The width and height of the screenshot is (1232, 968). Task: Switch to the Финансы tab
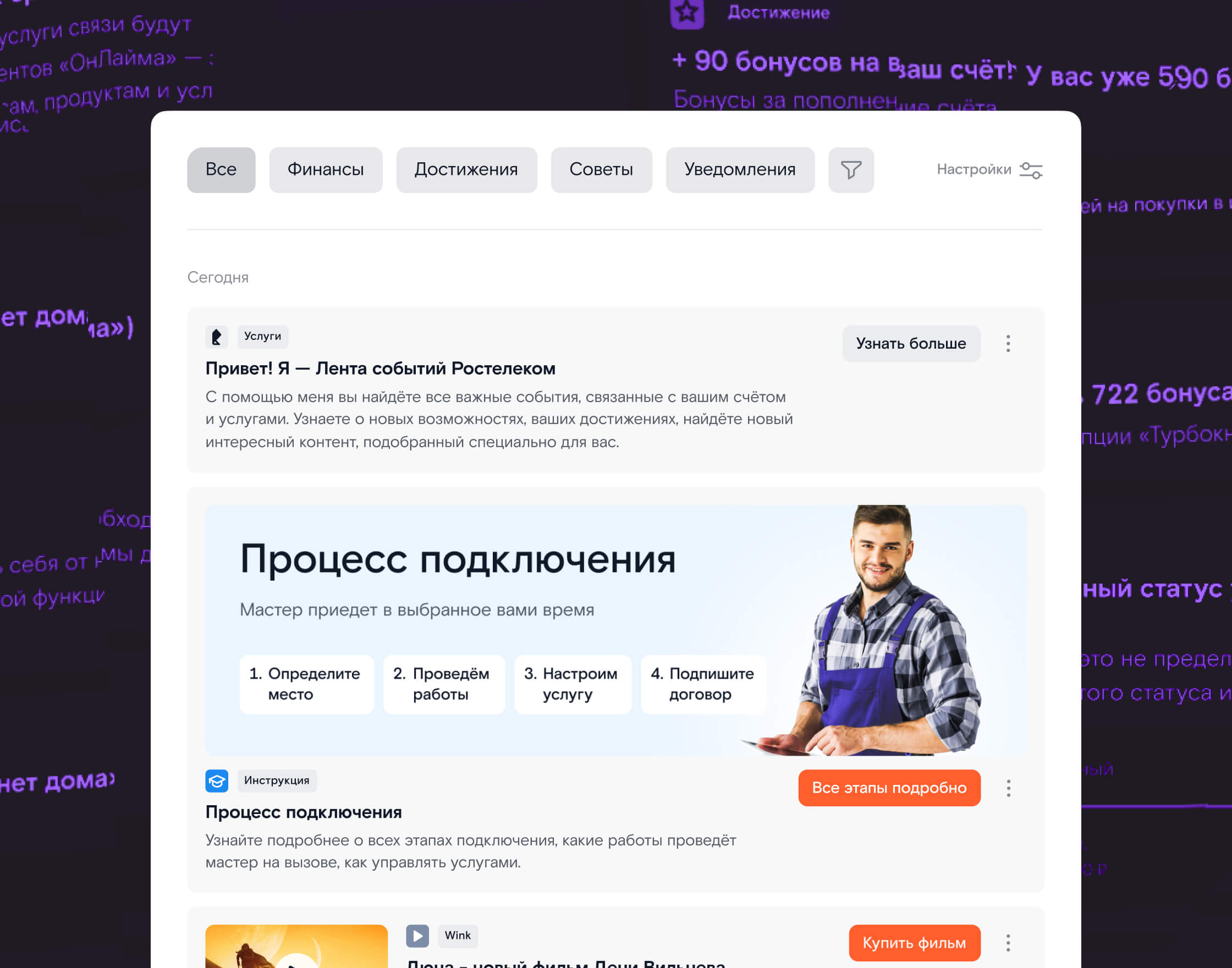point(325,169)
